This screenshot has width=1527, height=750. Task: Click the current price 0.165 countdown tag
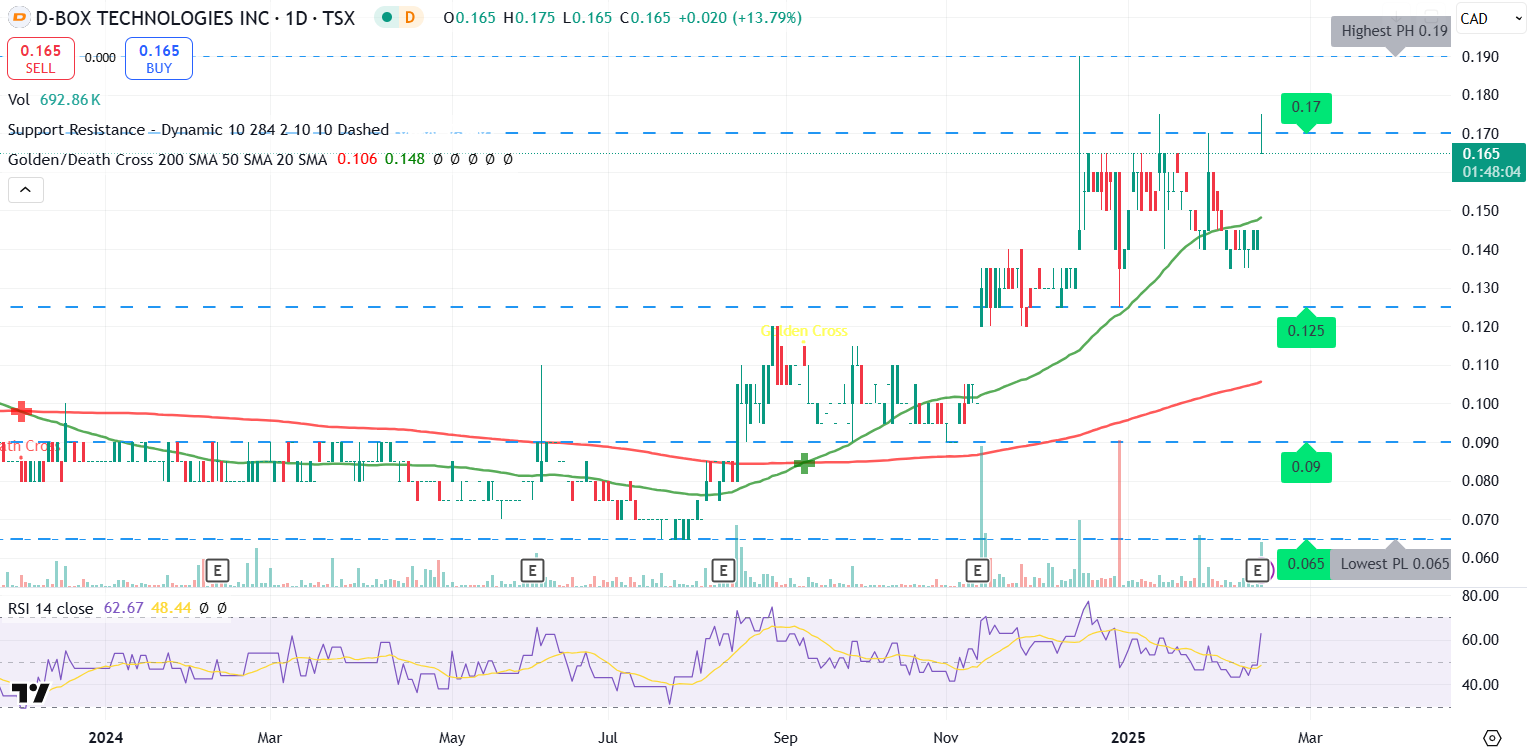click(x=1490, y=163)
